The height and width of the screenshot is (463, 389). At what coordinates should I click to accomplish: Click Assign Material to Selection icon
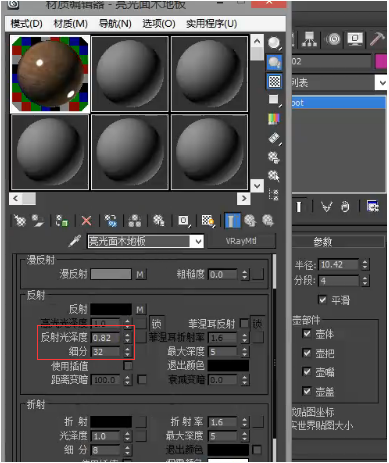coord(62,221)
